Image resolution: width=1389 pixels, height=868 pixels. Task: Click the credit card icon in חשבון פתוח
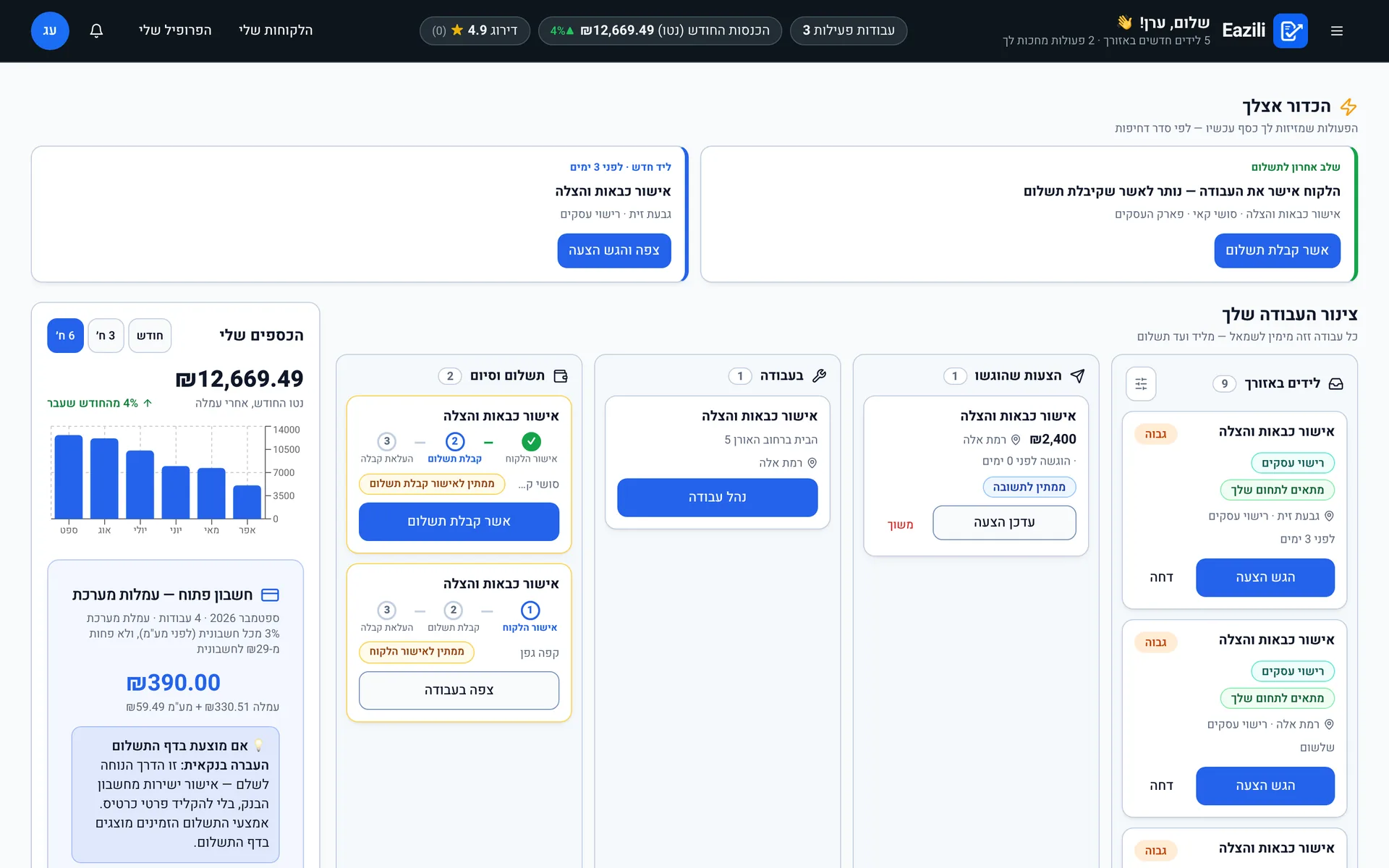pos(270,595)
